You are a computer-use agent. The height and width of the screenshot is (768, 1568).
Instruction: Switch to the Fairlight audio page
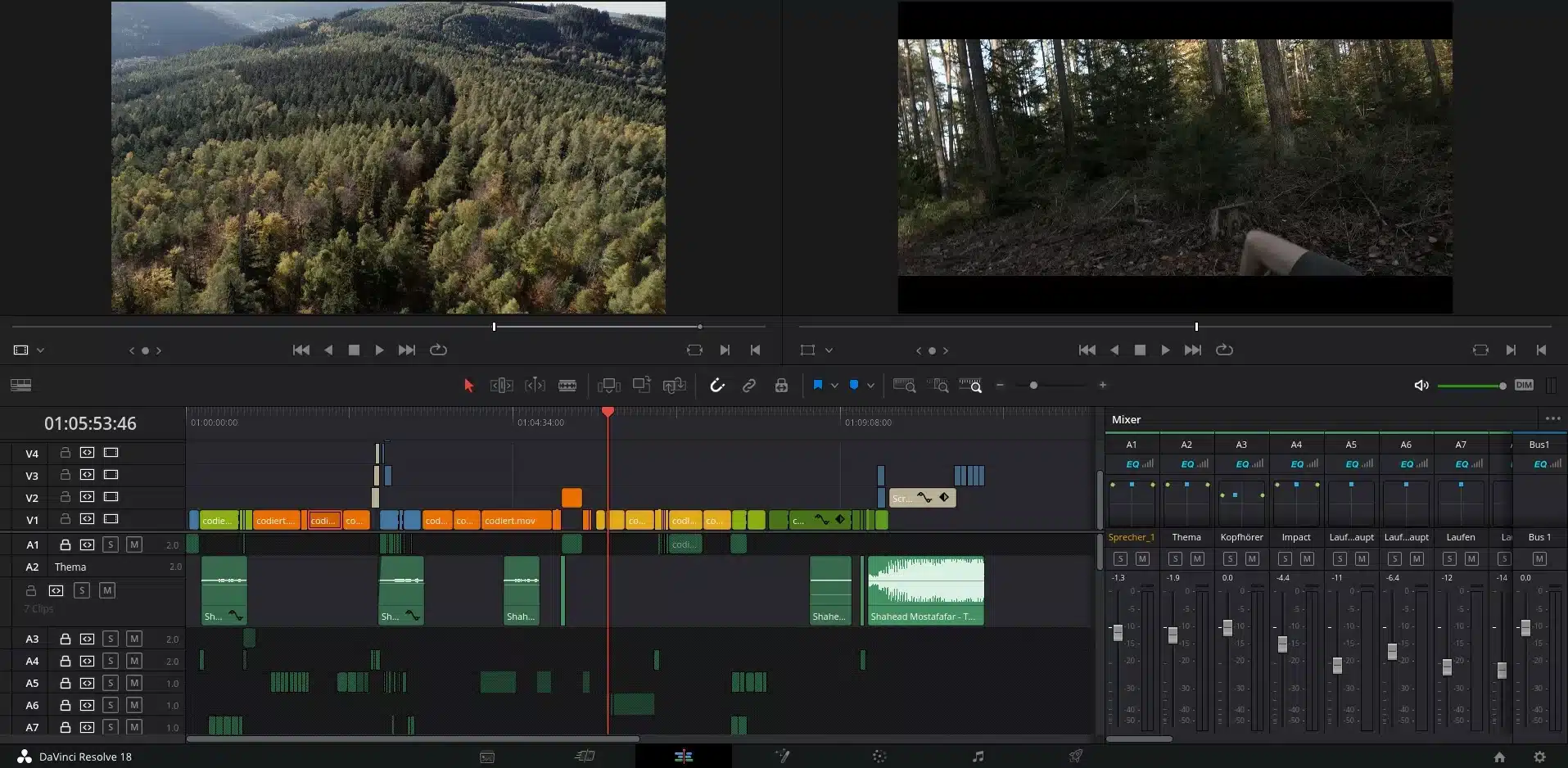point(978,756)
